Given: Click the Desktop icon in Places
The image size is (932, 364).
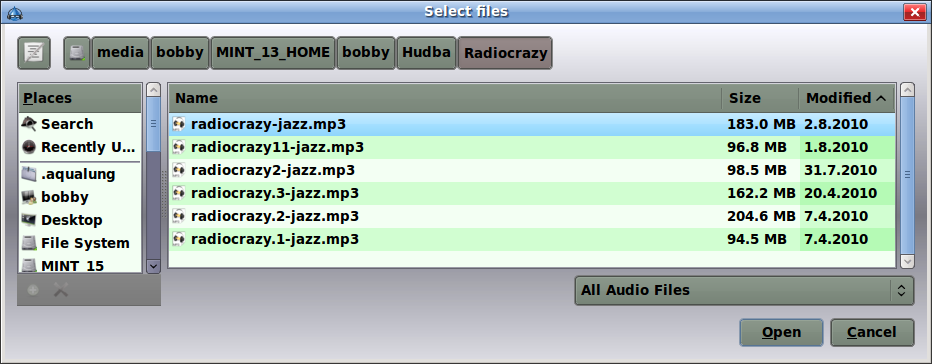Looking at the screenshot, I should pyautogui.click(x=29, y=220).
